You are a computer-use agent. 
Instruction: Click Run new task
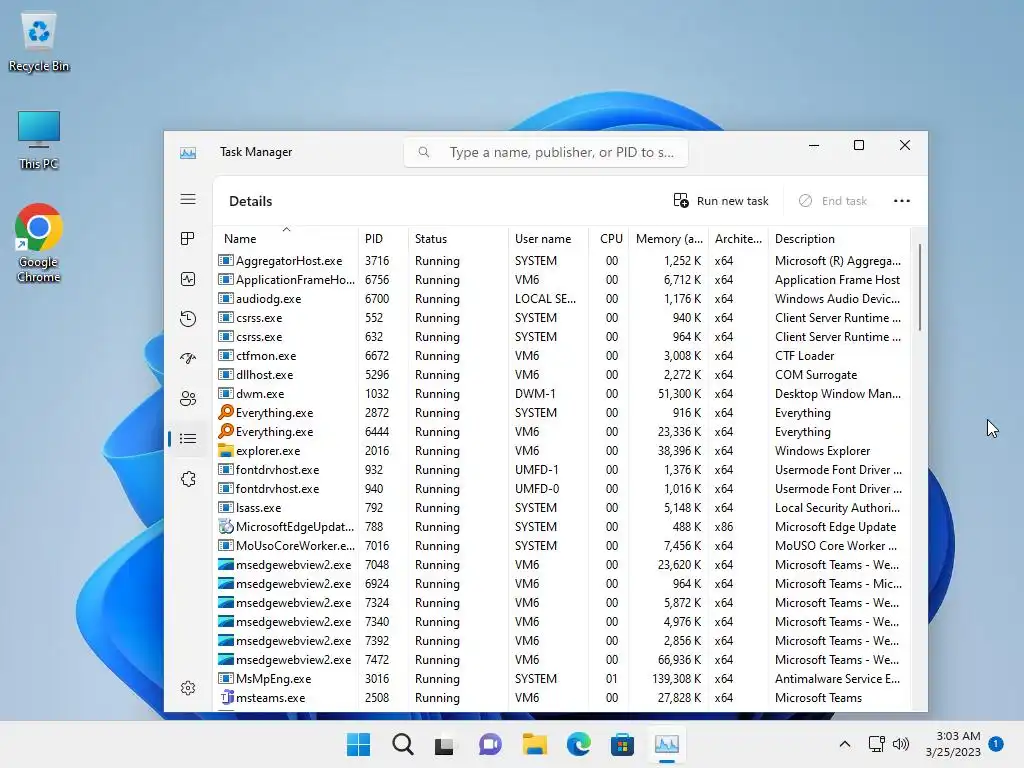click(721, 201)
